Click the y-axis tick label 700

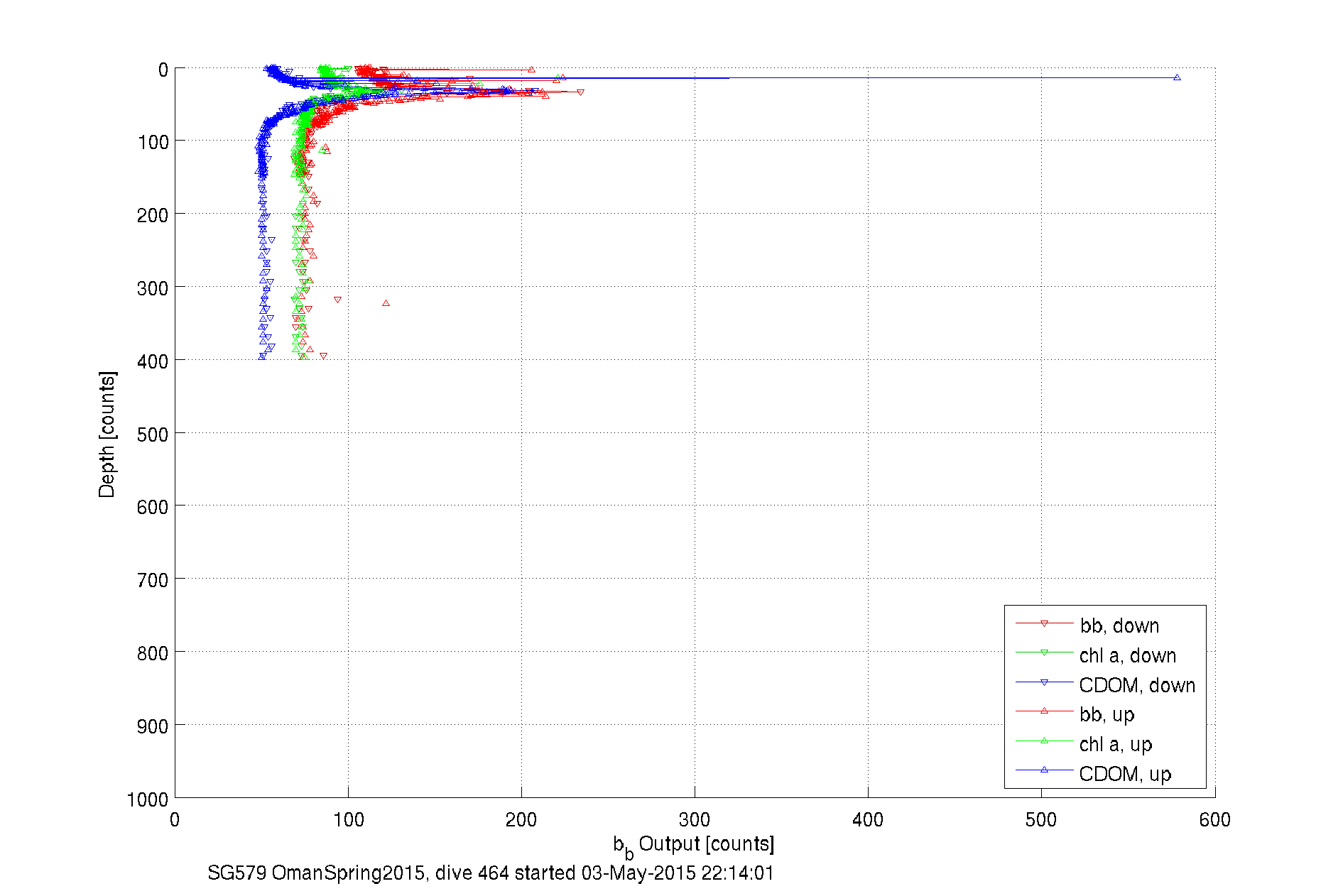[153, 581]
